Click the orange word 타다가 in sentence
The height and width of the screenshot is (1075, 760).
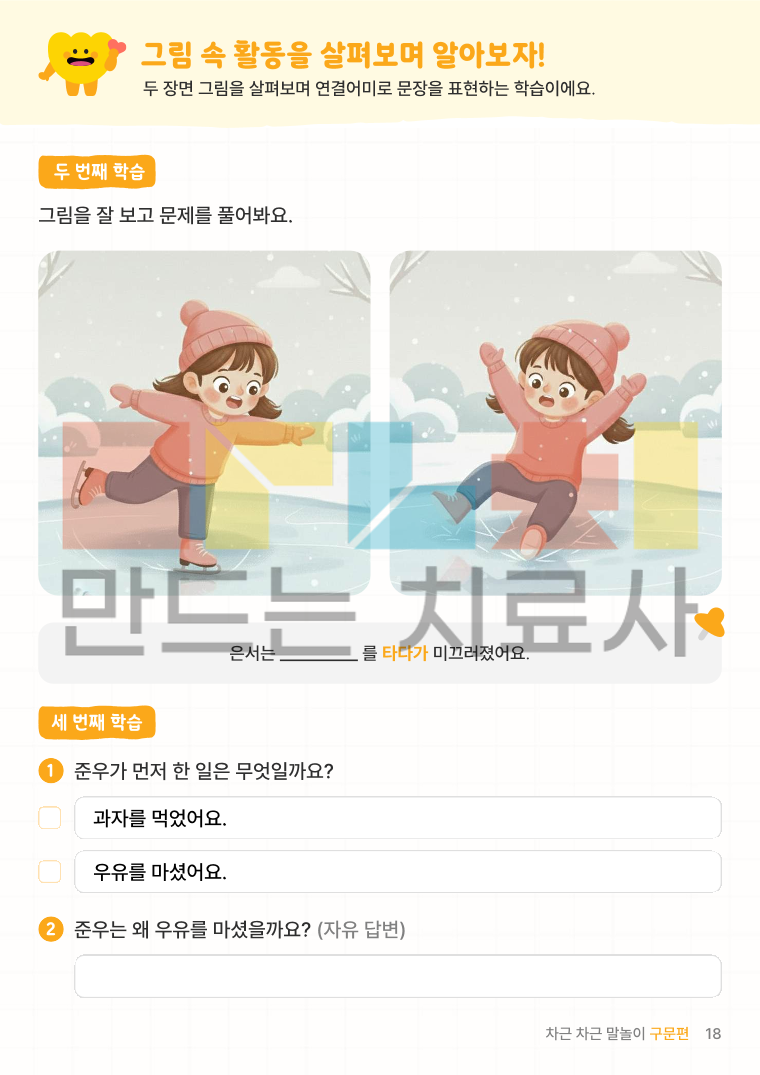point(404,653)
